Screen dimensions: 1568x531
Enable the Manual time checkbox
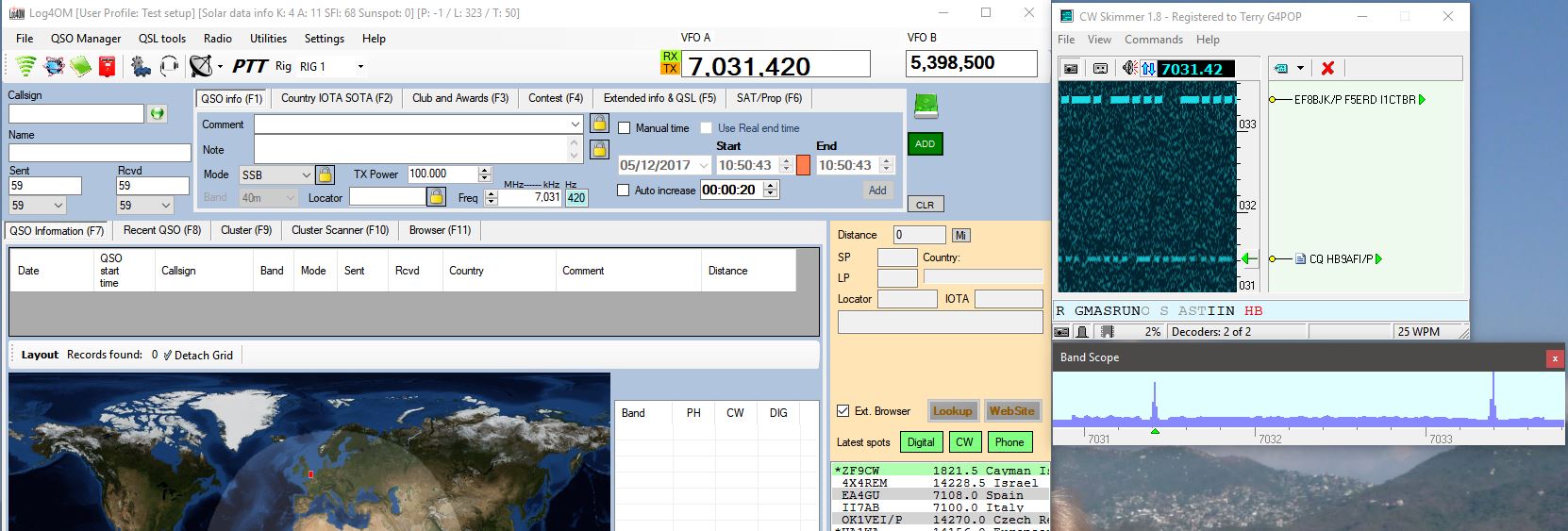coord(624,128)
